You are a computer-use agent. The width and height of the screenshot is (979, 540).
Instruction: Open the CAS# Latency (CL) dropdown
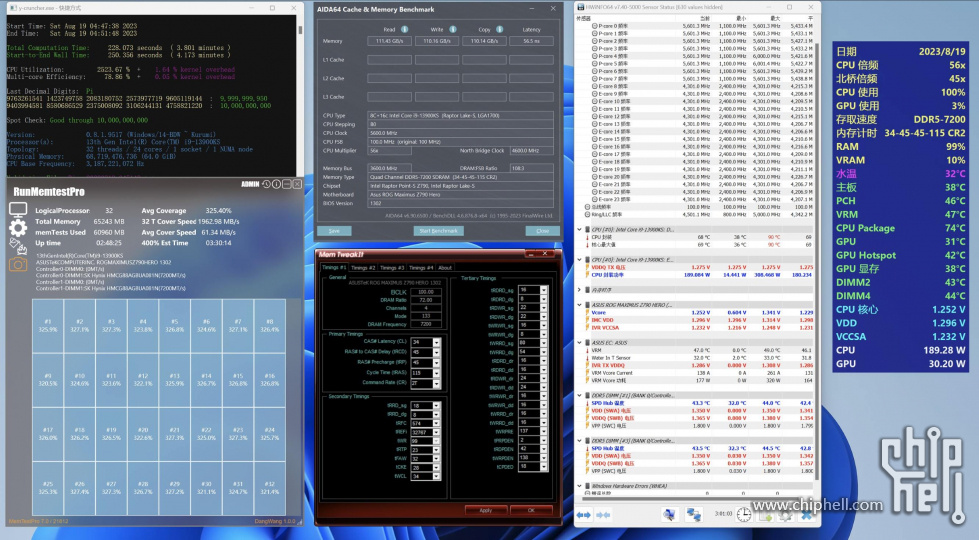[436, 342]
